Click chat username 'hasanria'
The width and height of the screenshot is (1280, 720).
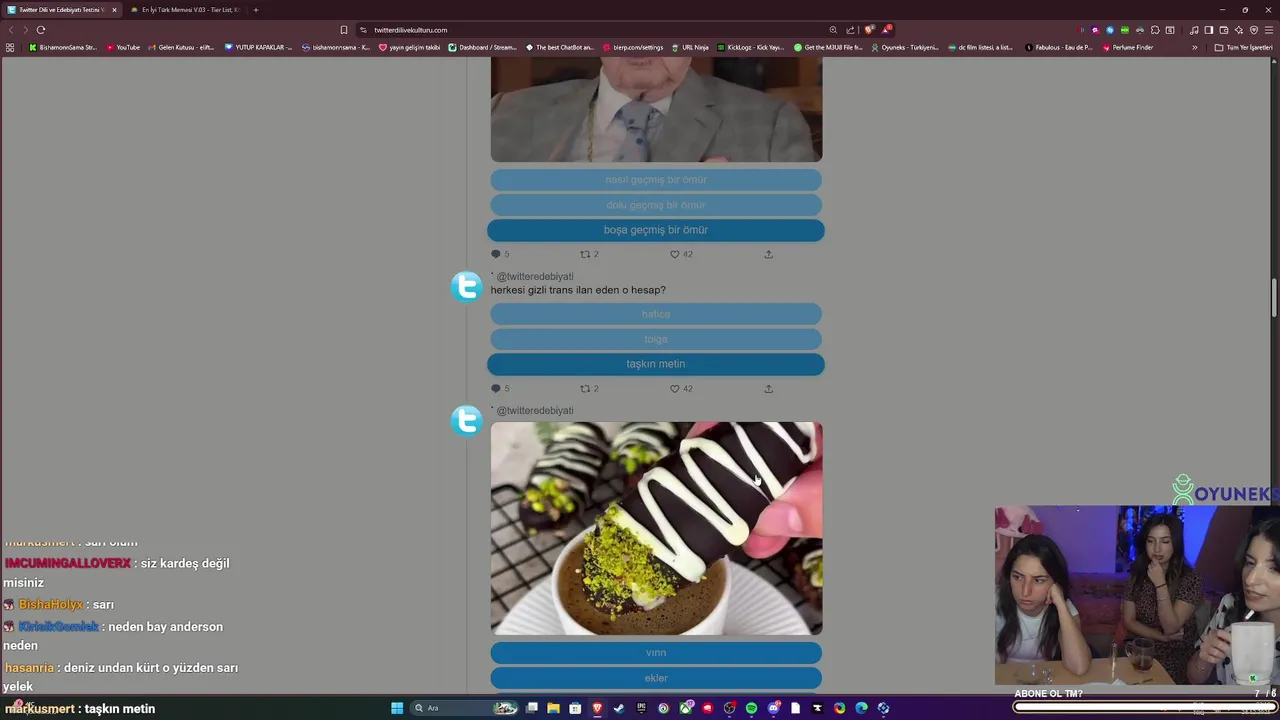point(29,668)
